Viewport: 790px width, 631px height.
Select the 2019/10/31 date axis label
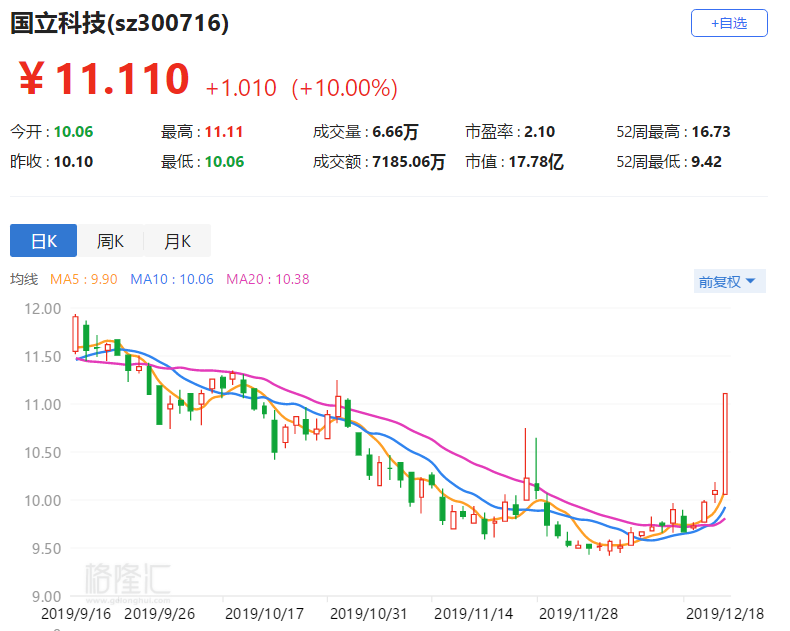368,613
